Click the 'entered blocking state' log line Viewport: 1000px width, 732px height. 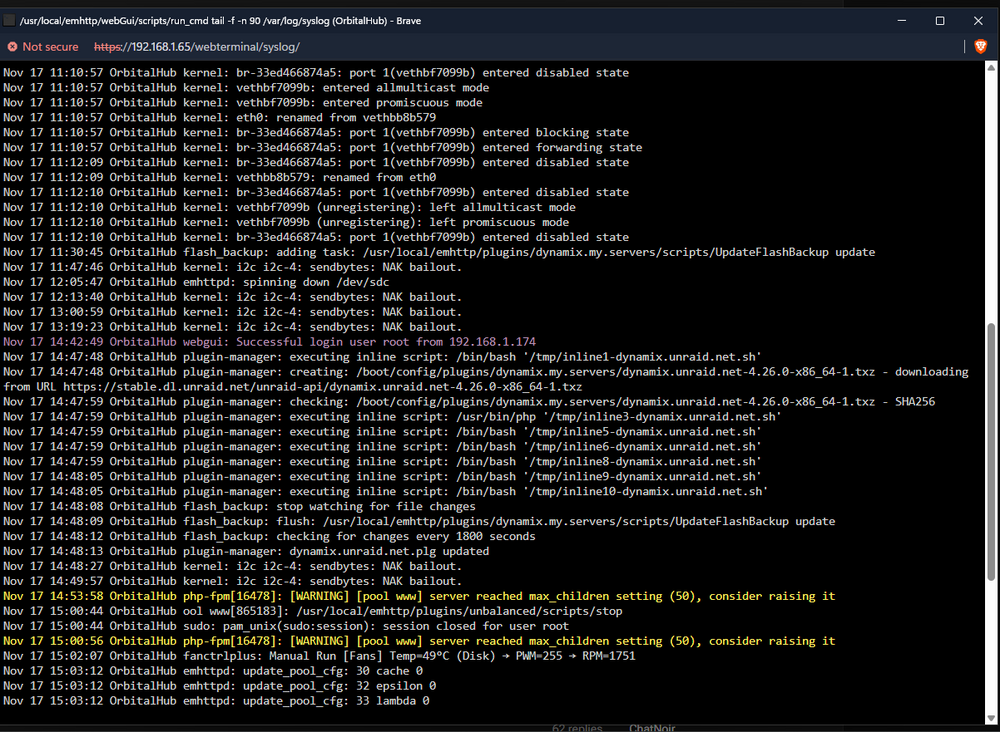coord(316,133)
